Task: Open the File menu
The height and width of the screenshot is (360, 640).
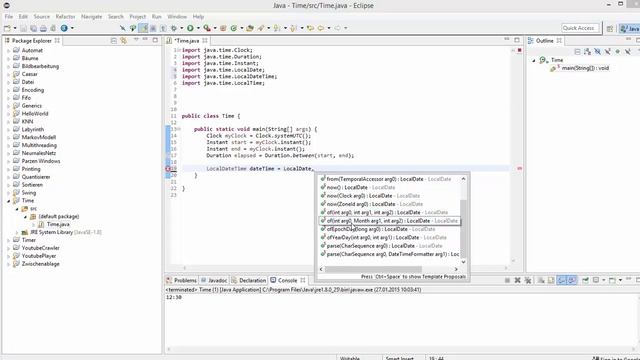Action: [x=9, y=17]
